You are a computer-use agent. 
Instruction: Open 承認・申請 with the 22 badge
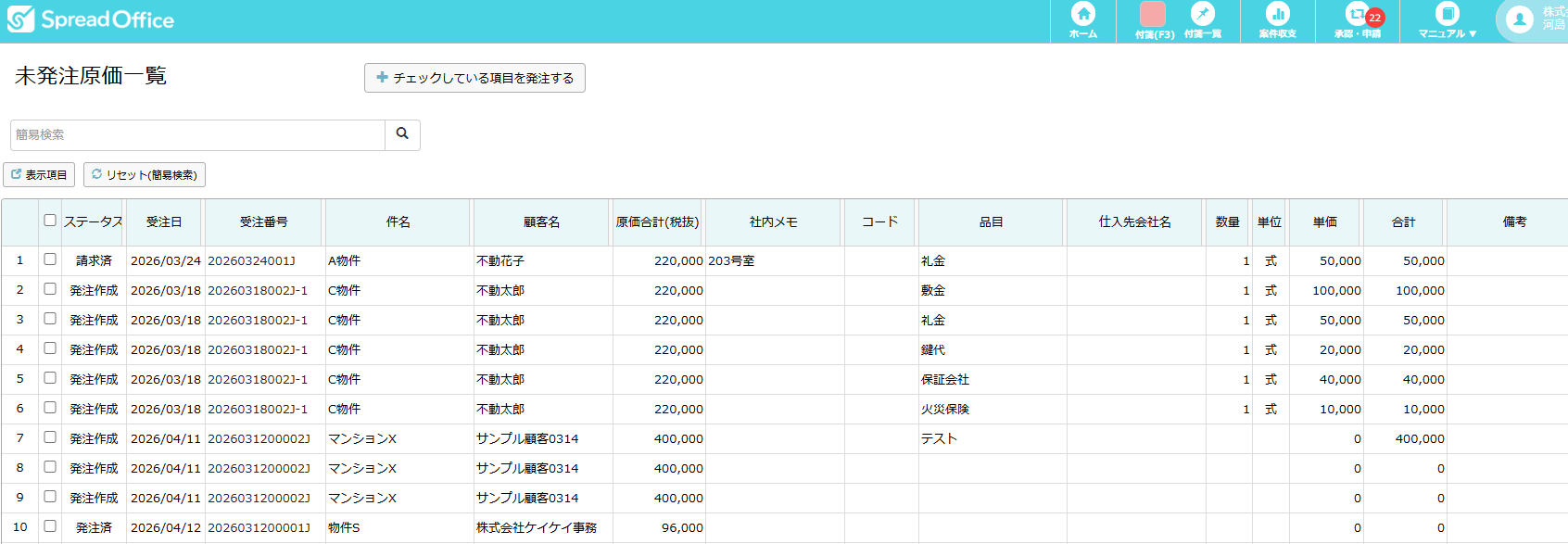point(1359,20)
